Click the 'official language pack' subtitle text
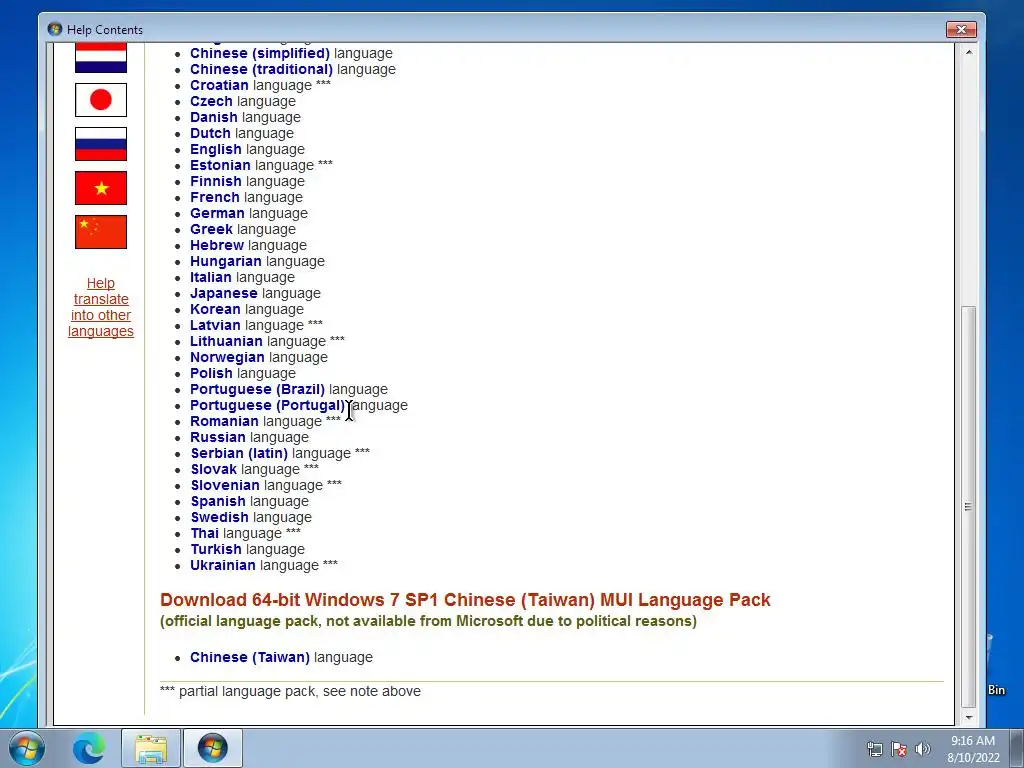Viewport: 1024px width, 768px height. click(x=428, y=620)
